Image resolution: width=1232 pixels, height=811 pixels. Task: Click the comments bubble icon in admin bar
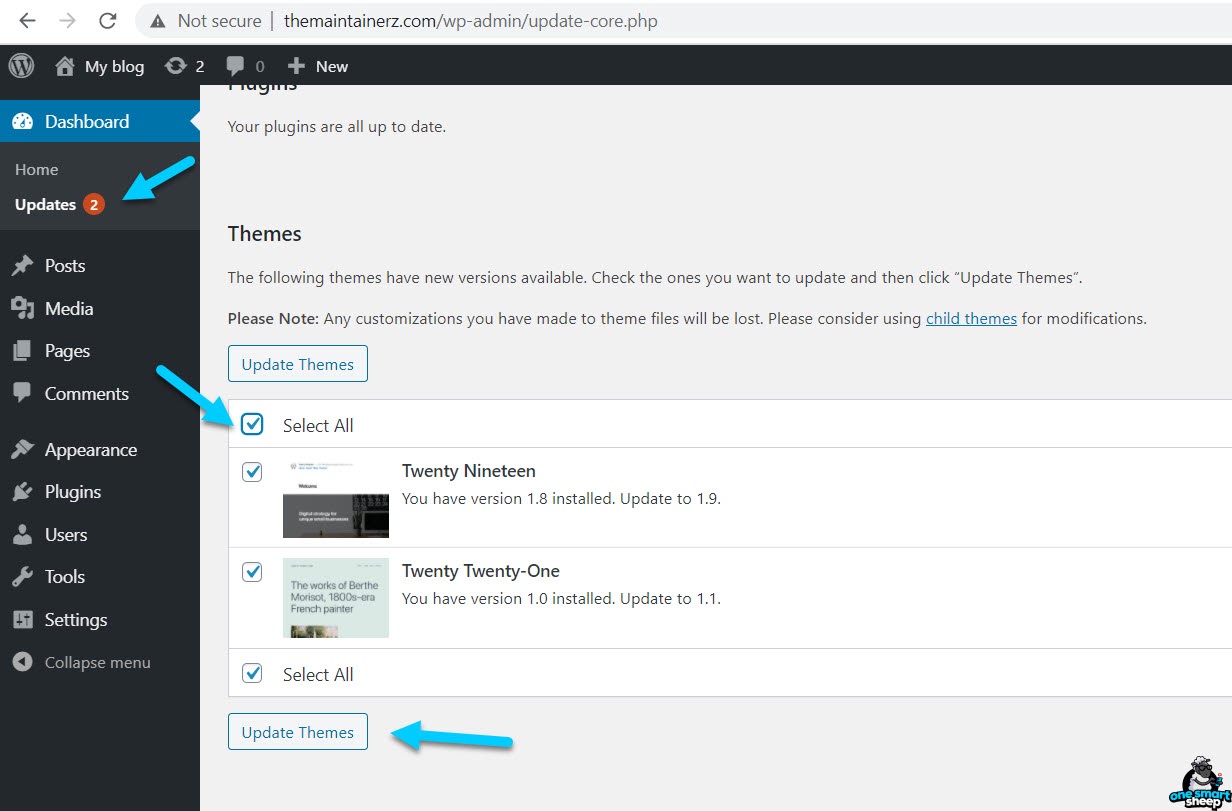pos(235,66)
